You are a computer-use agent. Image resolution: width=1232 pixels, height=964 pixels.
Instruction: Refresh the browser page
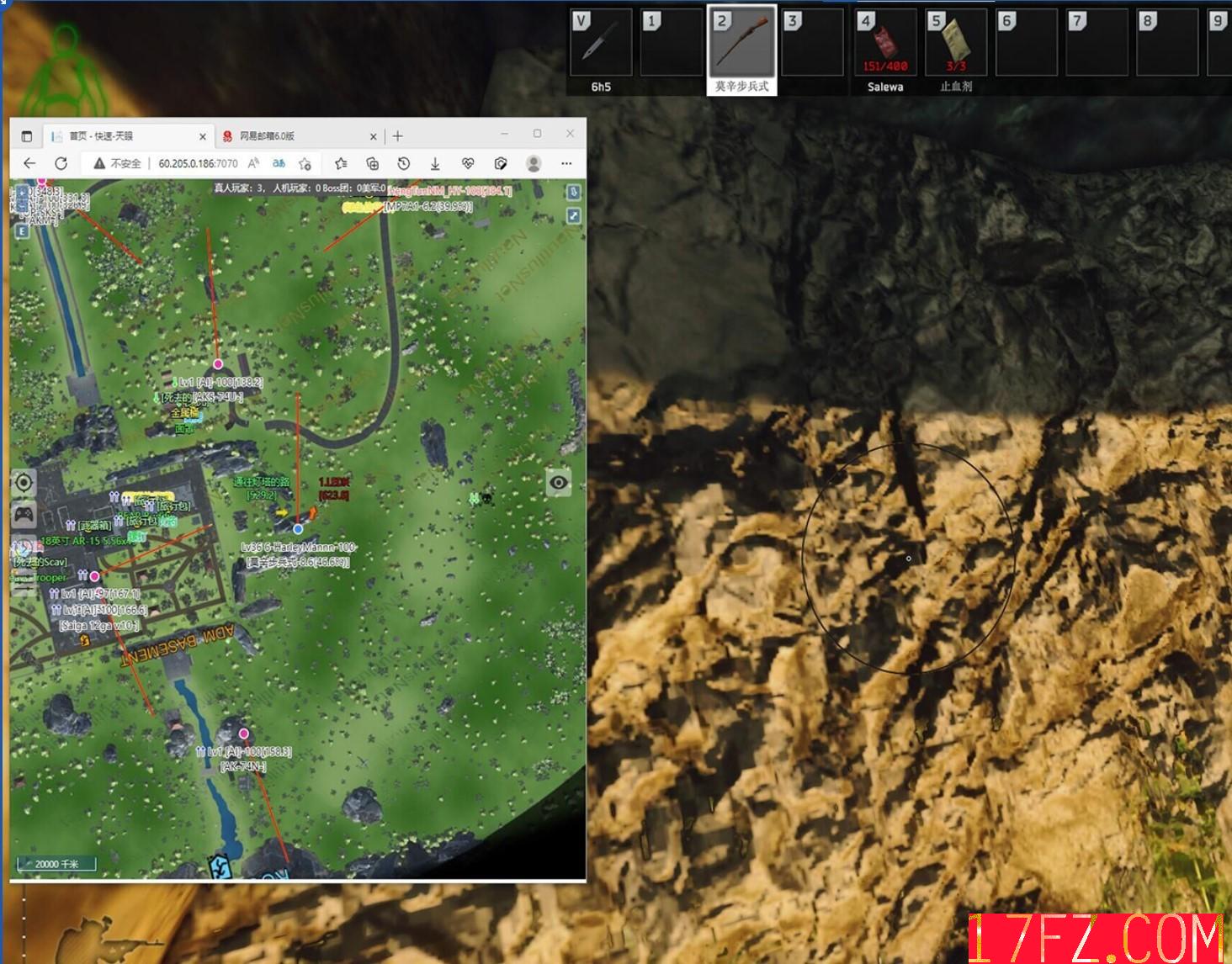(61, 163)
